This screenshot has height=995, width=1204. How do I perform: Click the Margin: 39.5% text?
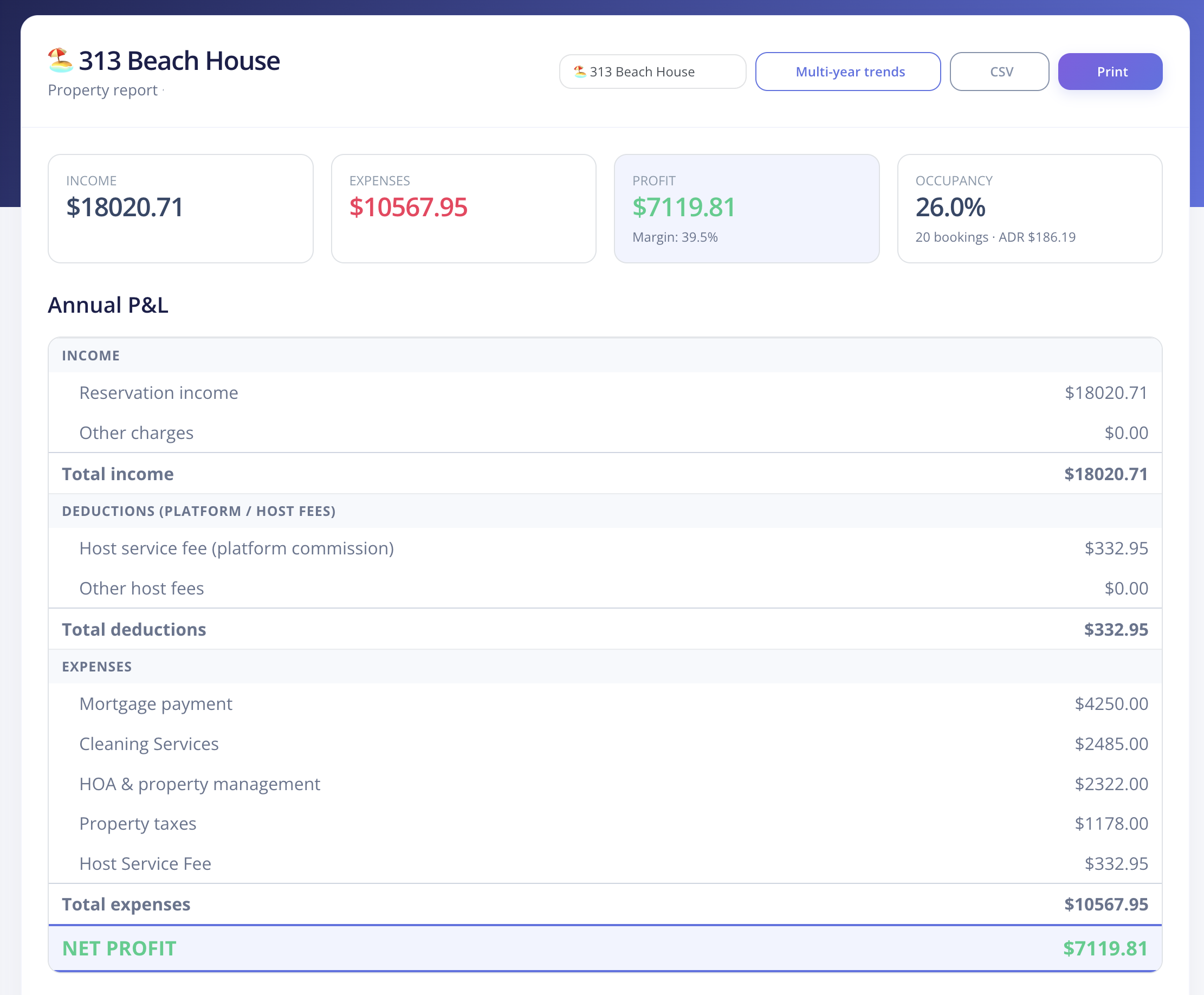point(675,237)
